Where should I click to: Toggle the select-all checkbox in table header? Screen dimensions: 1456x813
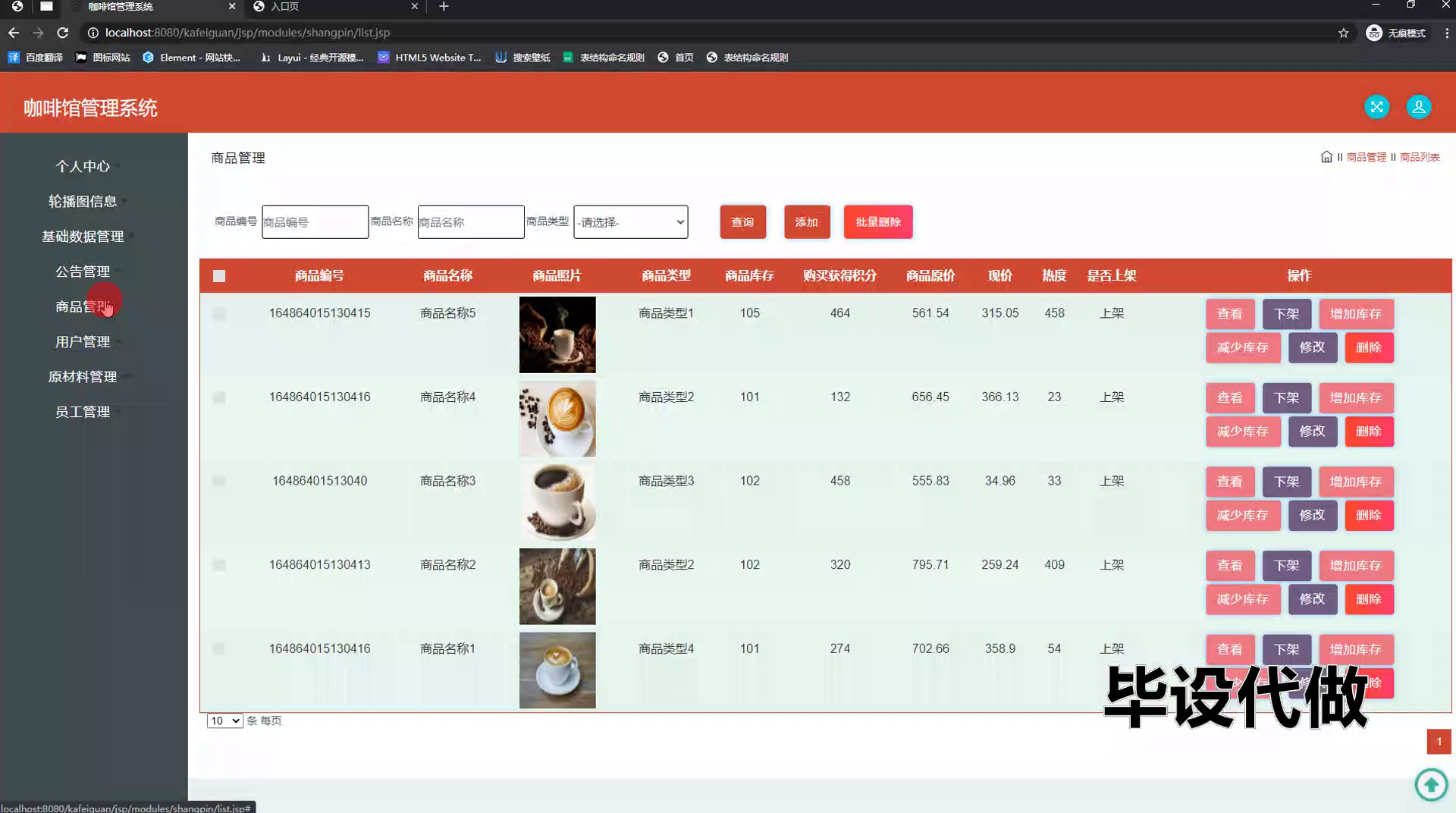219,276
